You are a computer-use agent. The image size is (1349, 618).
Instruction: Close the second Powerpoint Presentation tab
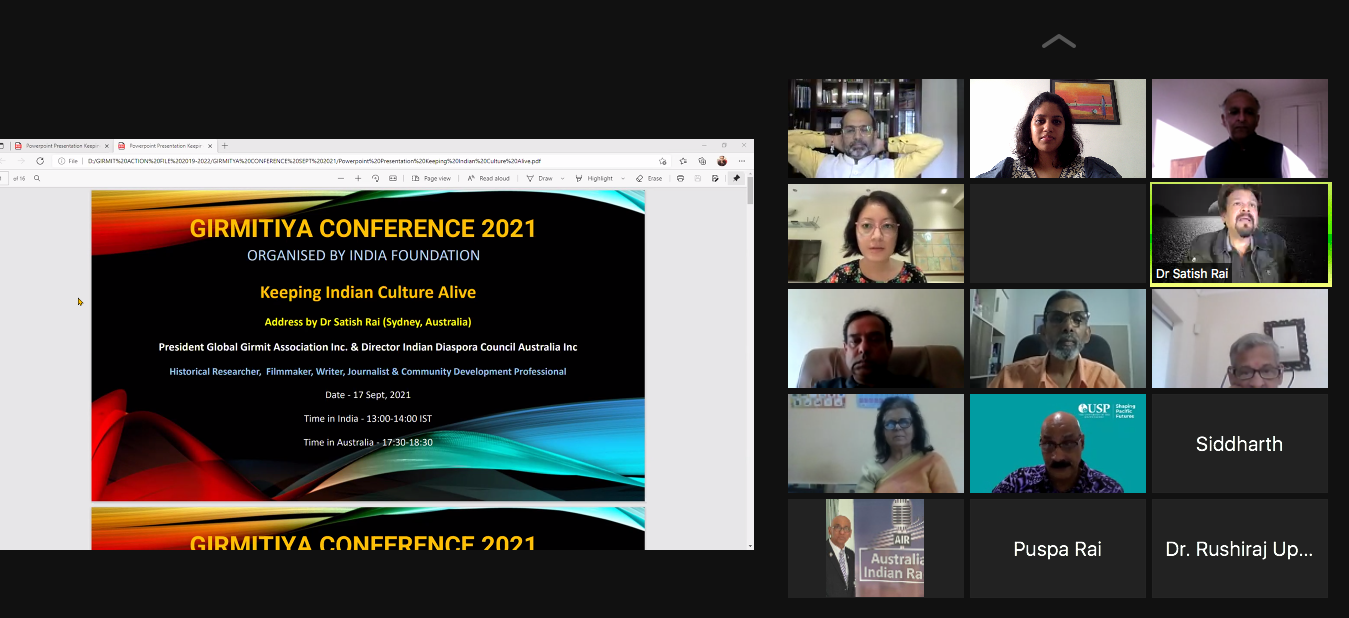(x=209, y=145)
